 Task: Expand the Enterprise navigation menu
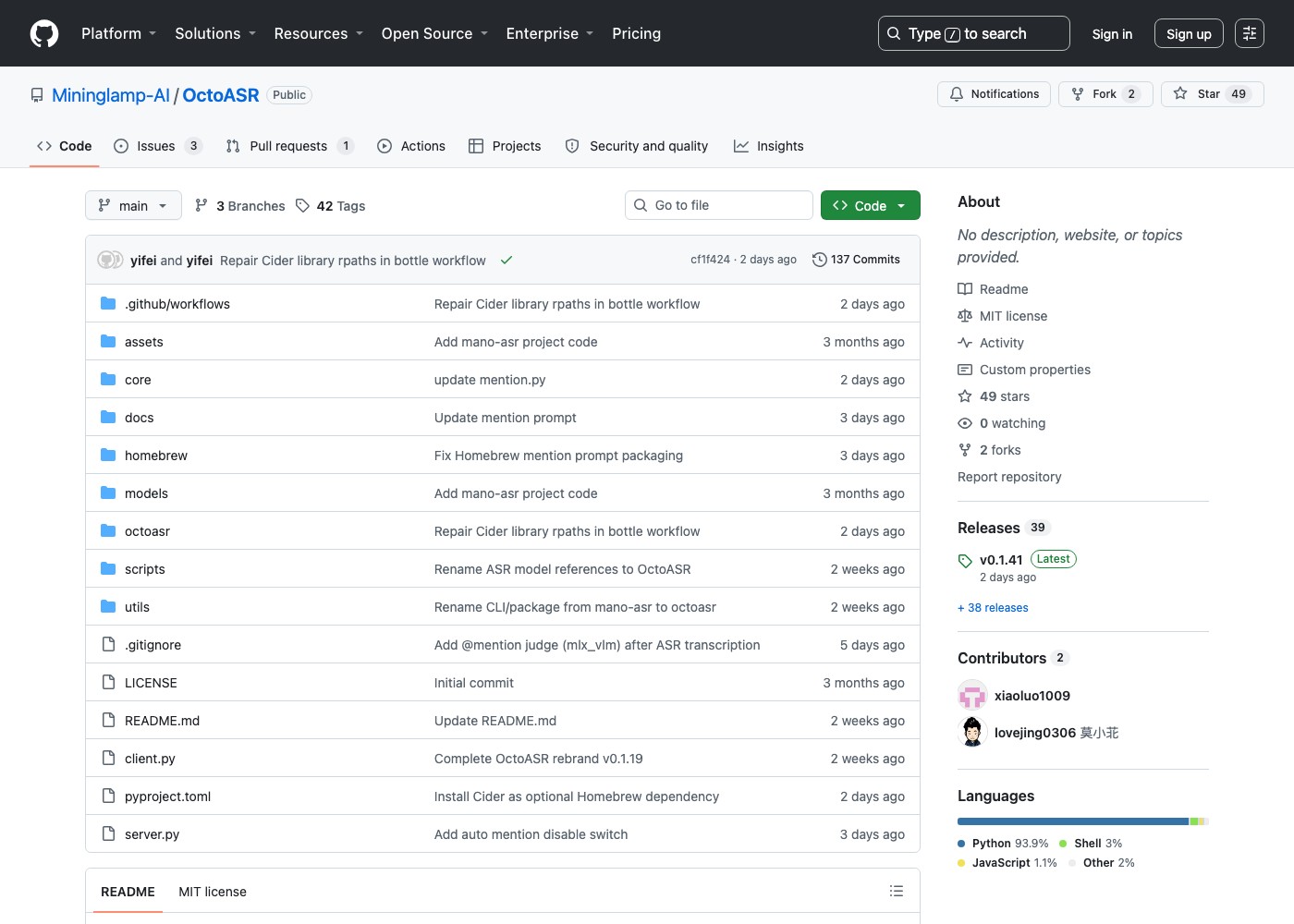(x=550, y=33)
